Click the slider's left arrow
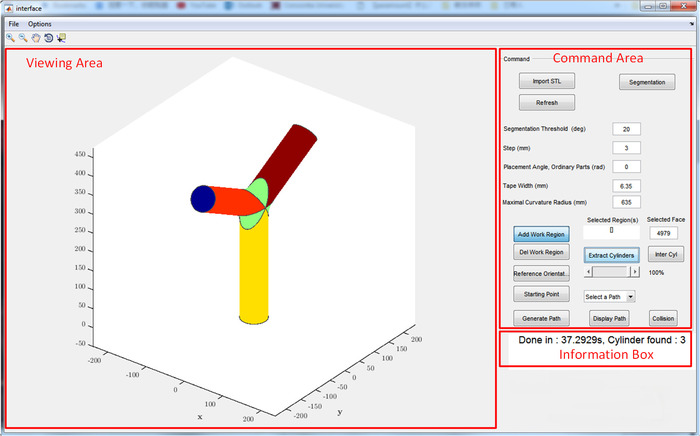 point(587,271)
